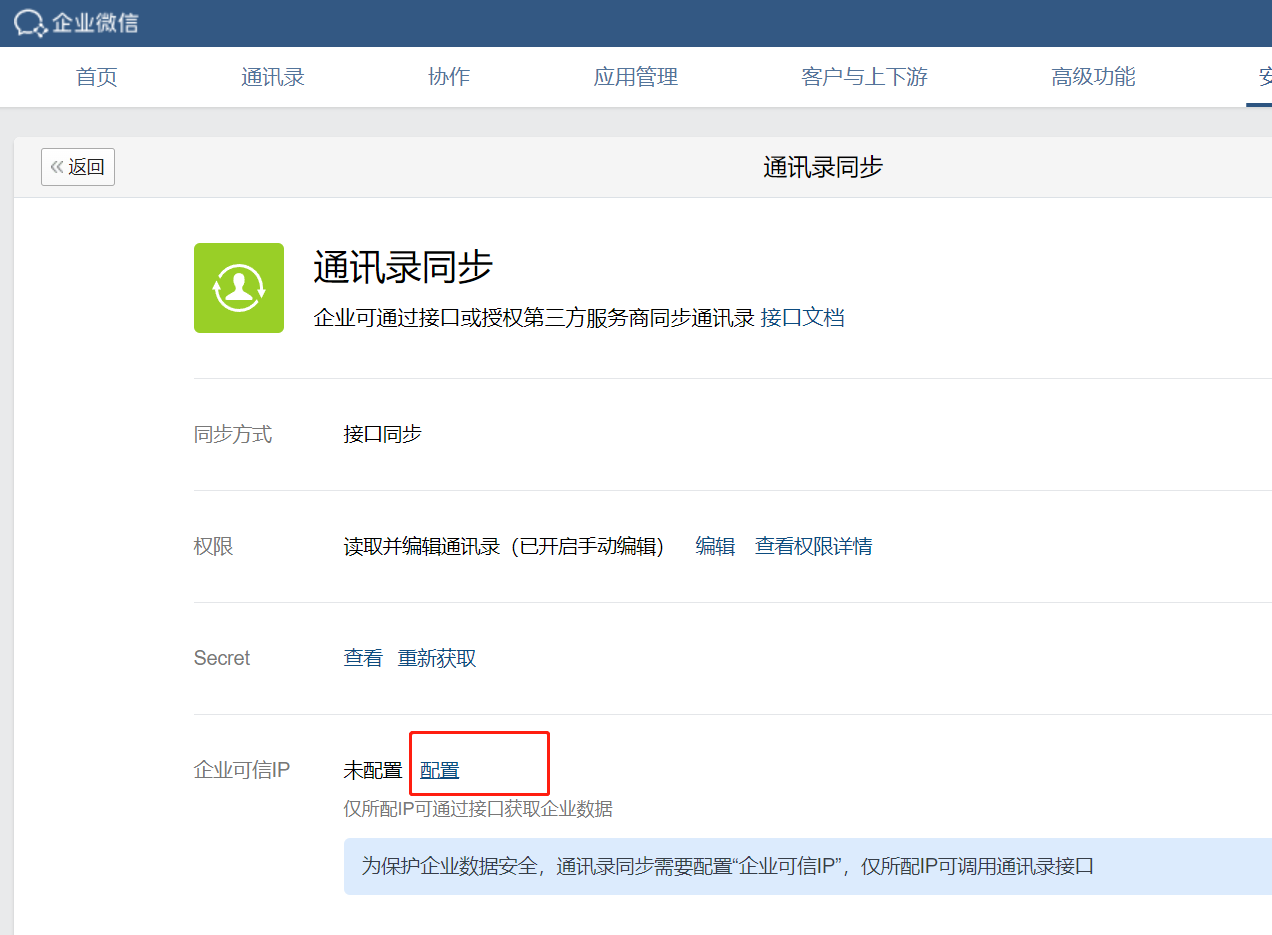Click 编辑 next to the permissions
The width and height of the screenshot is (1272, 935).
coord(715,546)
